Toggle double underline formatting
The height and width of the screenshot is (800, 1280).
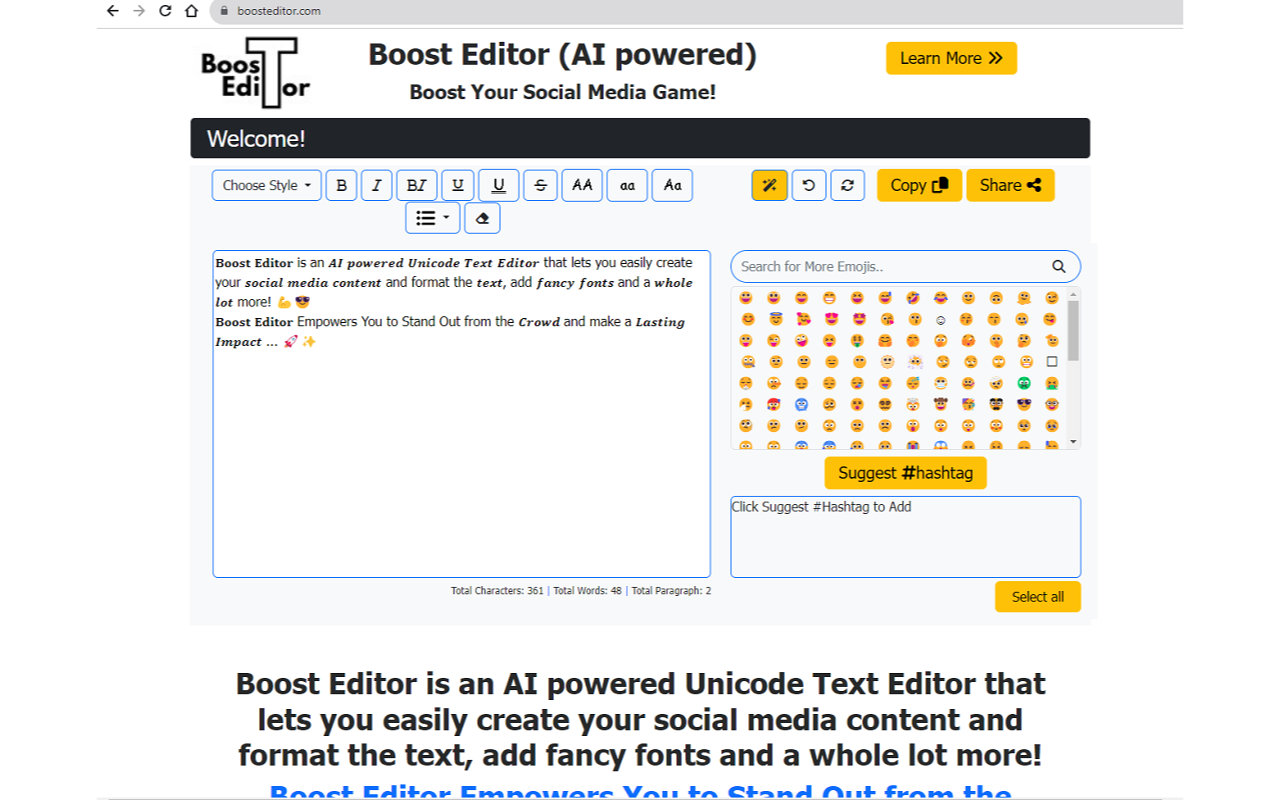coord(499,185)
